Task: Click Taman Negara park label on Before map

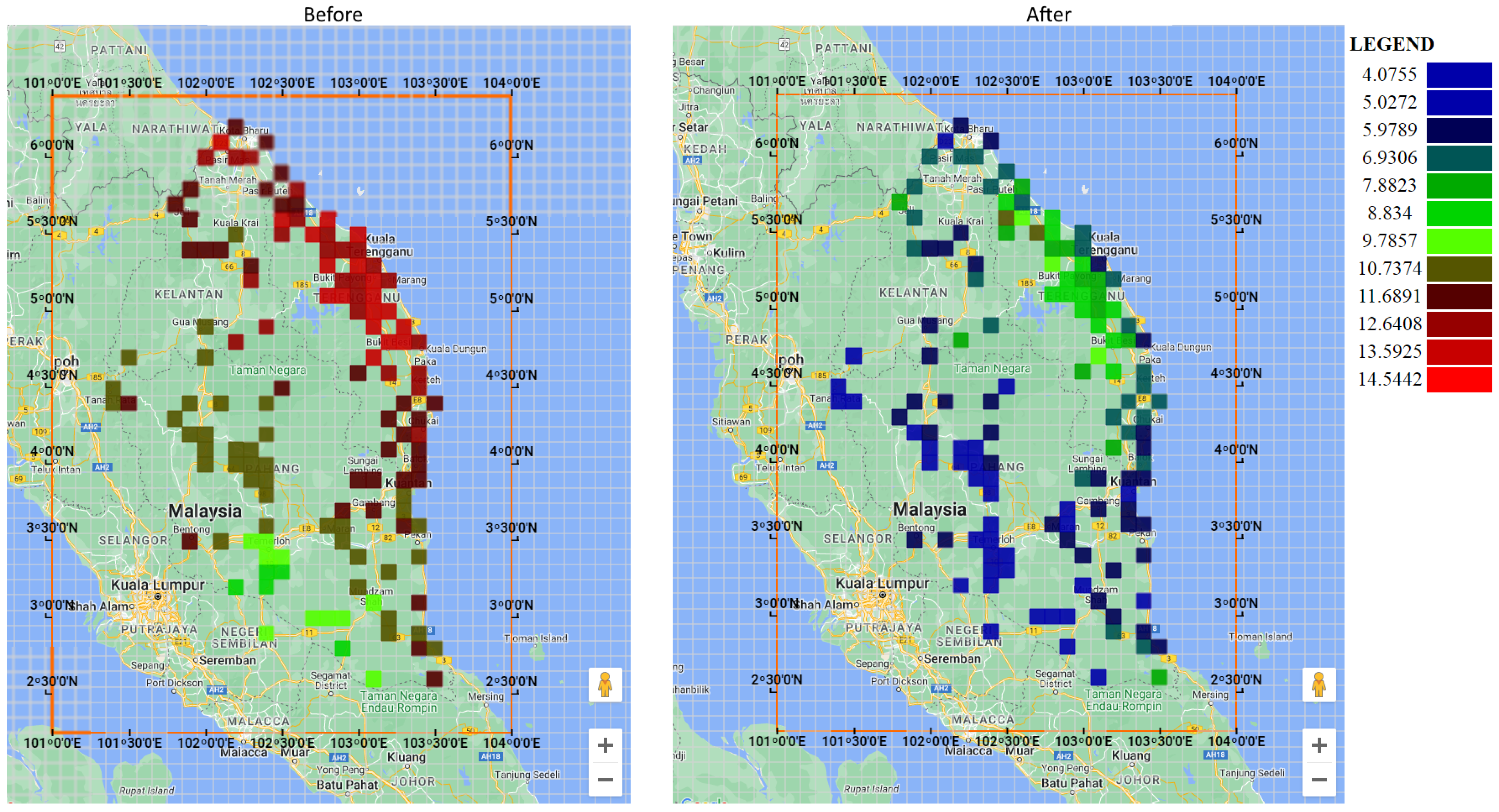Action: coord(267,370)
